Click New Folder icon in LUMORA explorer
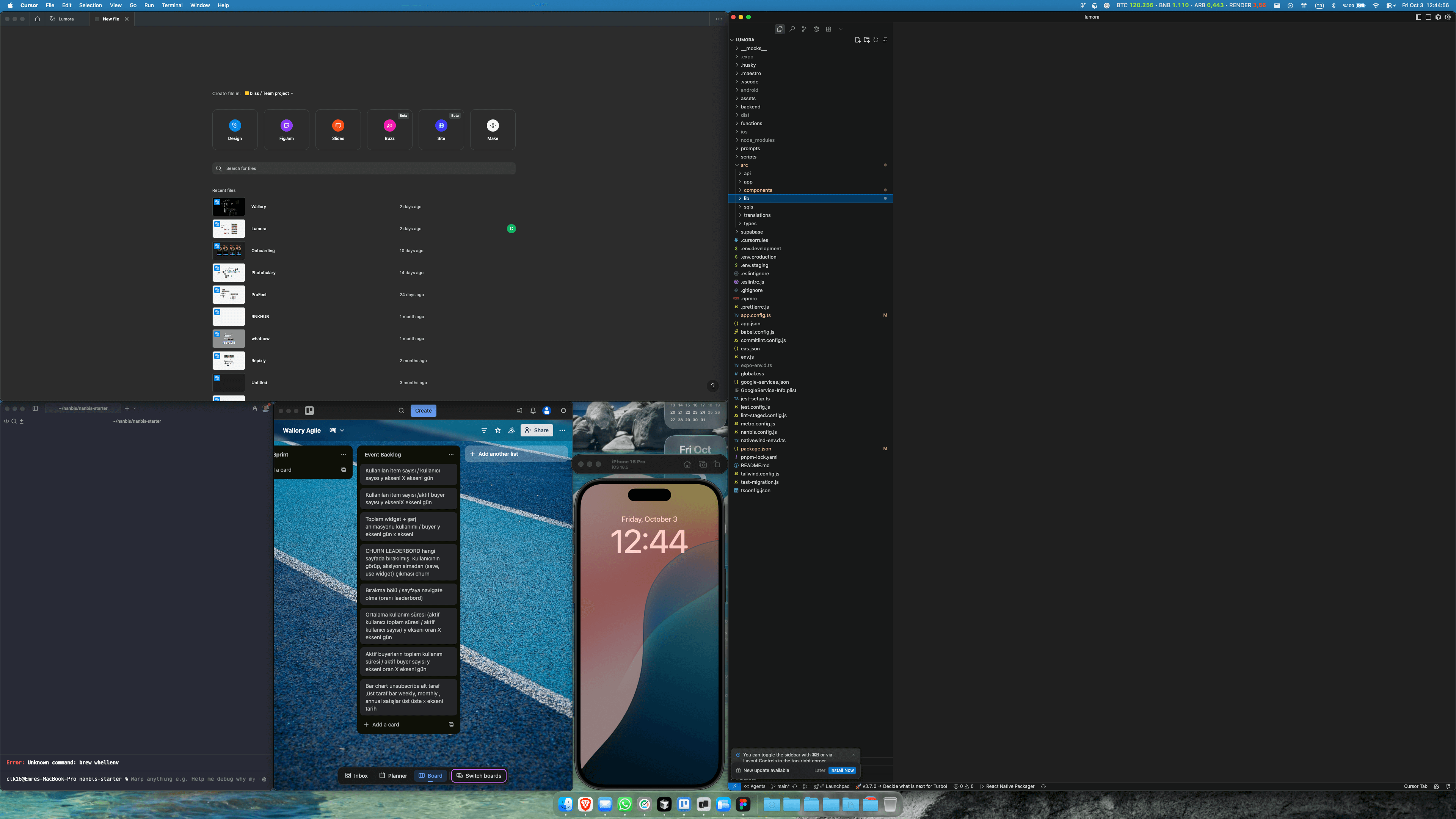 pyautogui.click(x=866, y=39)
